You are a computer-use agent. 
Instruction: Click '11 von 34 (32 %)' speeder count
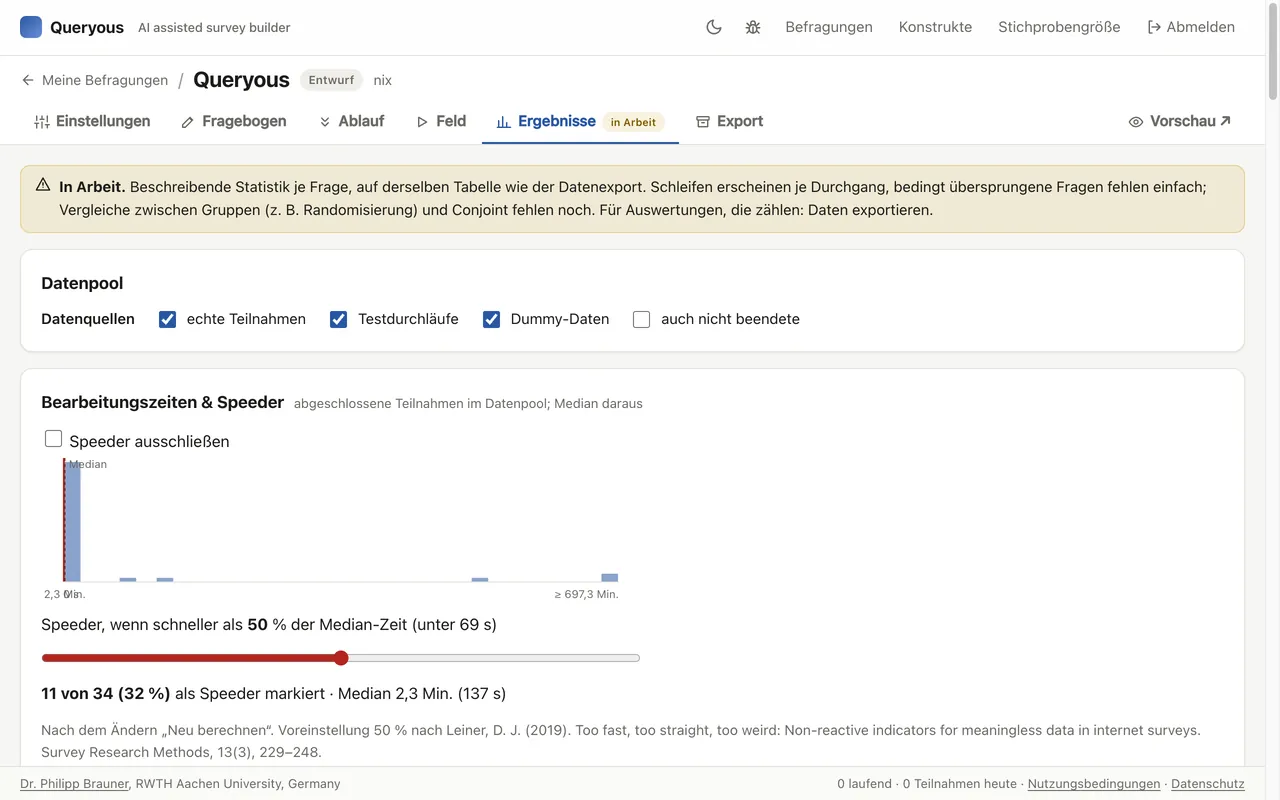pyautogui.click(x=106, y=693)
